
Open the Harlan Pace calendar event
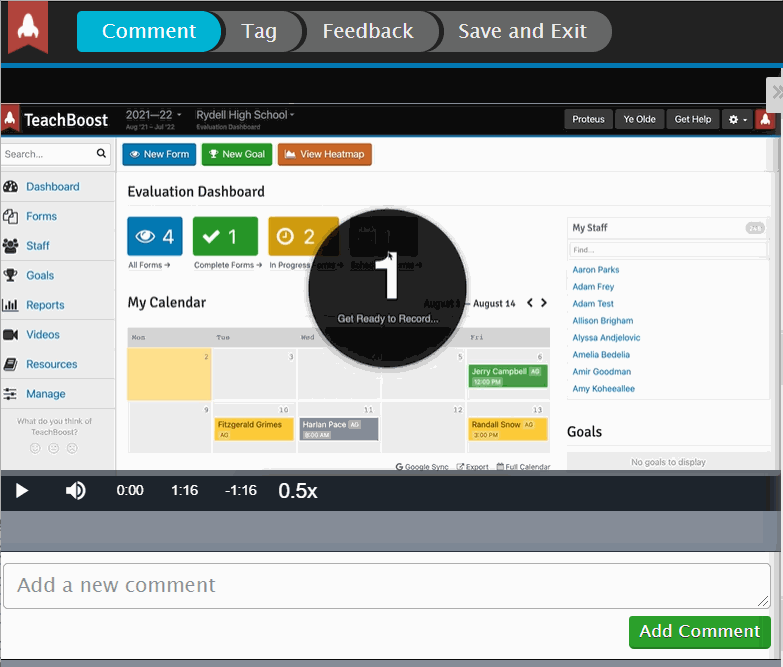tap(339, 429)
